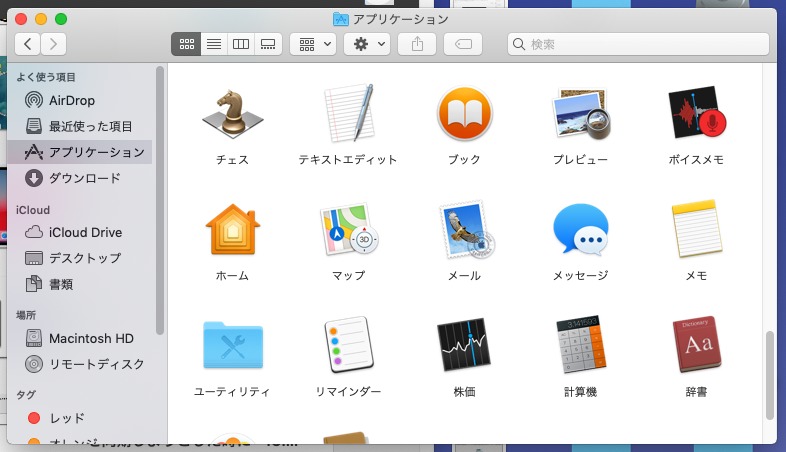
Task: Open the Messages (メッセージ) app icon
Action: tap(580, 229)
